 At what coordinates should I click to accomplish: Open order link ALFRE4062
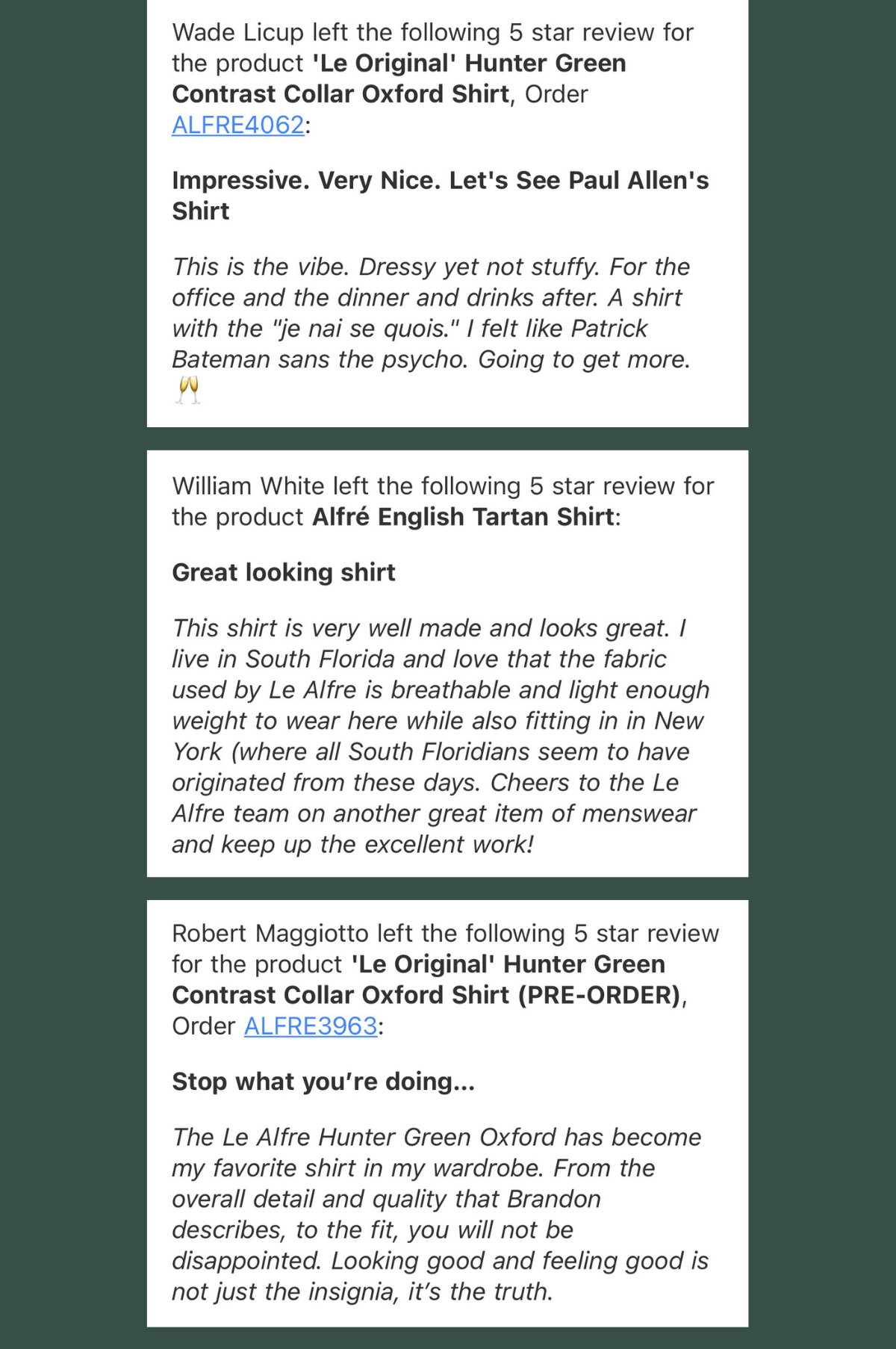pos(238,125)
